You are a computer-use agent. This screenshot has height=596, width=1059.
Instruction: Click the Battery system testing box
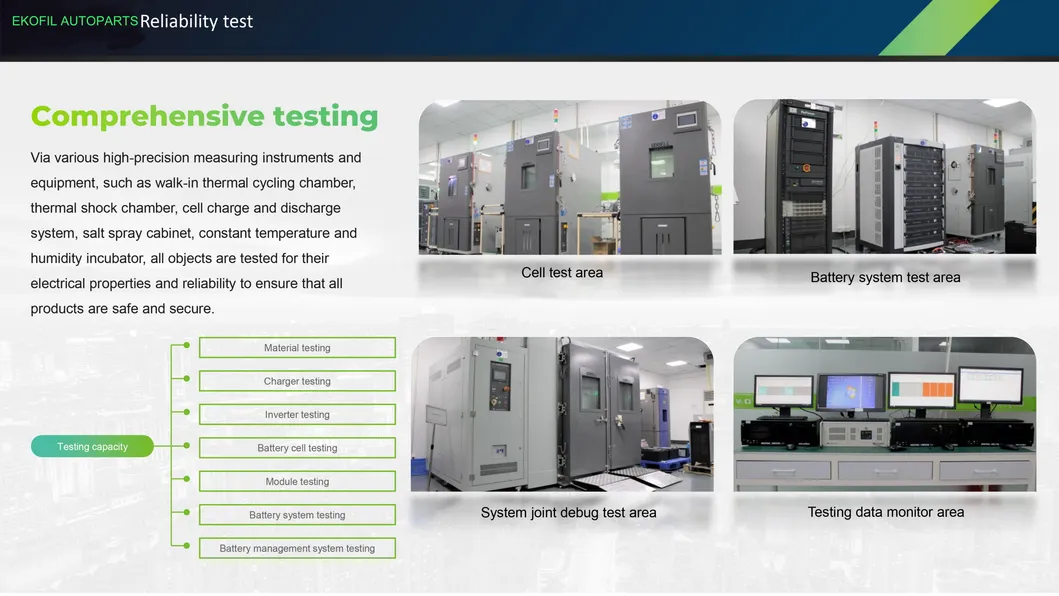click(x=297, y=515)
